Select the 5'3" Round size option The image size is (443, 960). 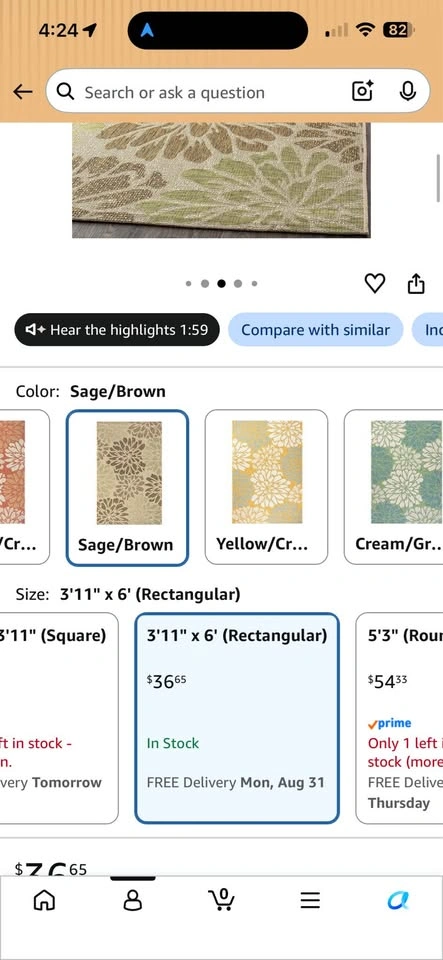pyautogui.click(x=400, y=718)
